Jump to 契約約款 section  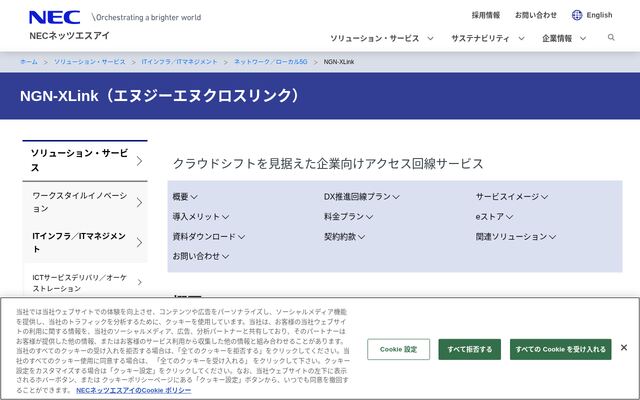[x=344, y=237]
